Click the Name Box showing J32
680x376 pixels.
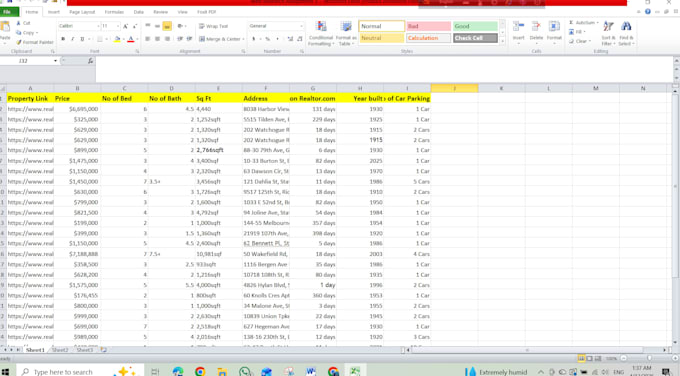(27, 61)
